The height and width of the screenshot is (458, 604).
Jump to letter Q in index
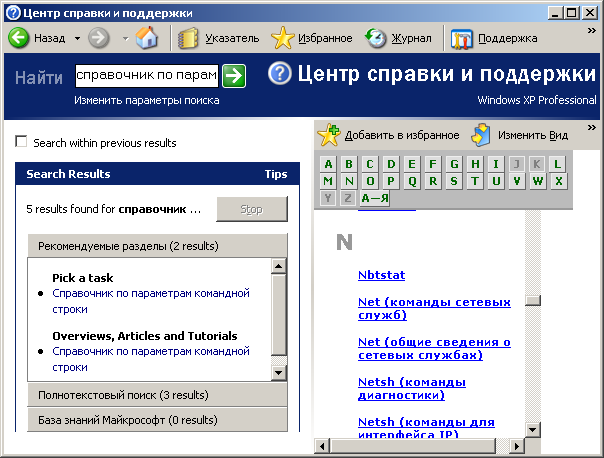[x=412, y=181]
